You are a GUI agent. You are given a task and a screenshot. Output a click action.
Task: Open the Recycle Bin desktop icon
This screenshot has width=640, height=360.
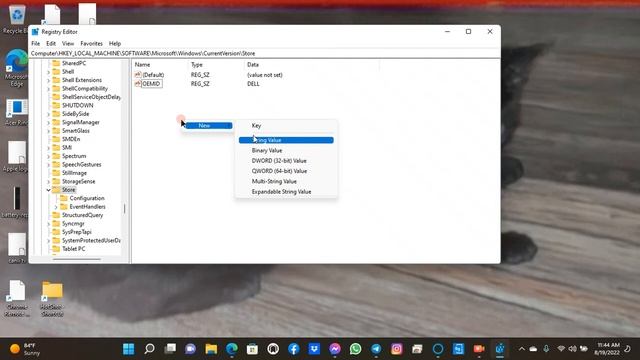16,19
